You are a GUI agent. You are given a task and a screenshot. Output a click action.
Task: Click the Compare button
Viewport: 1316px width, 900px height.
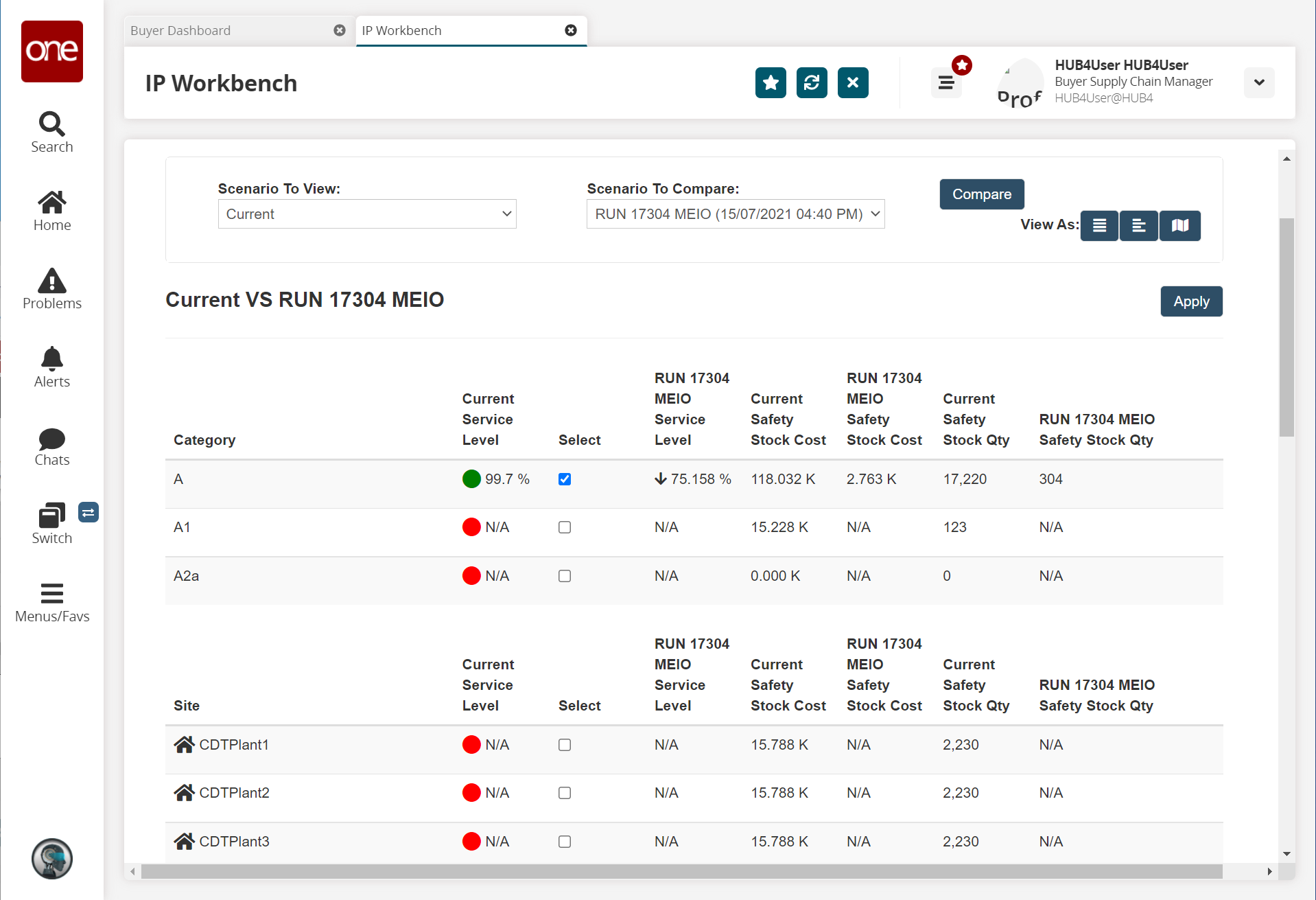click(x=981, y=194)
